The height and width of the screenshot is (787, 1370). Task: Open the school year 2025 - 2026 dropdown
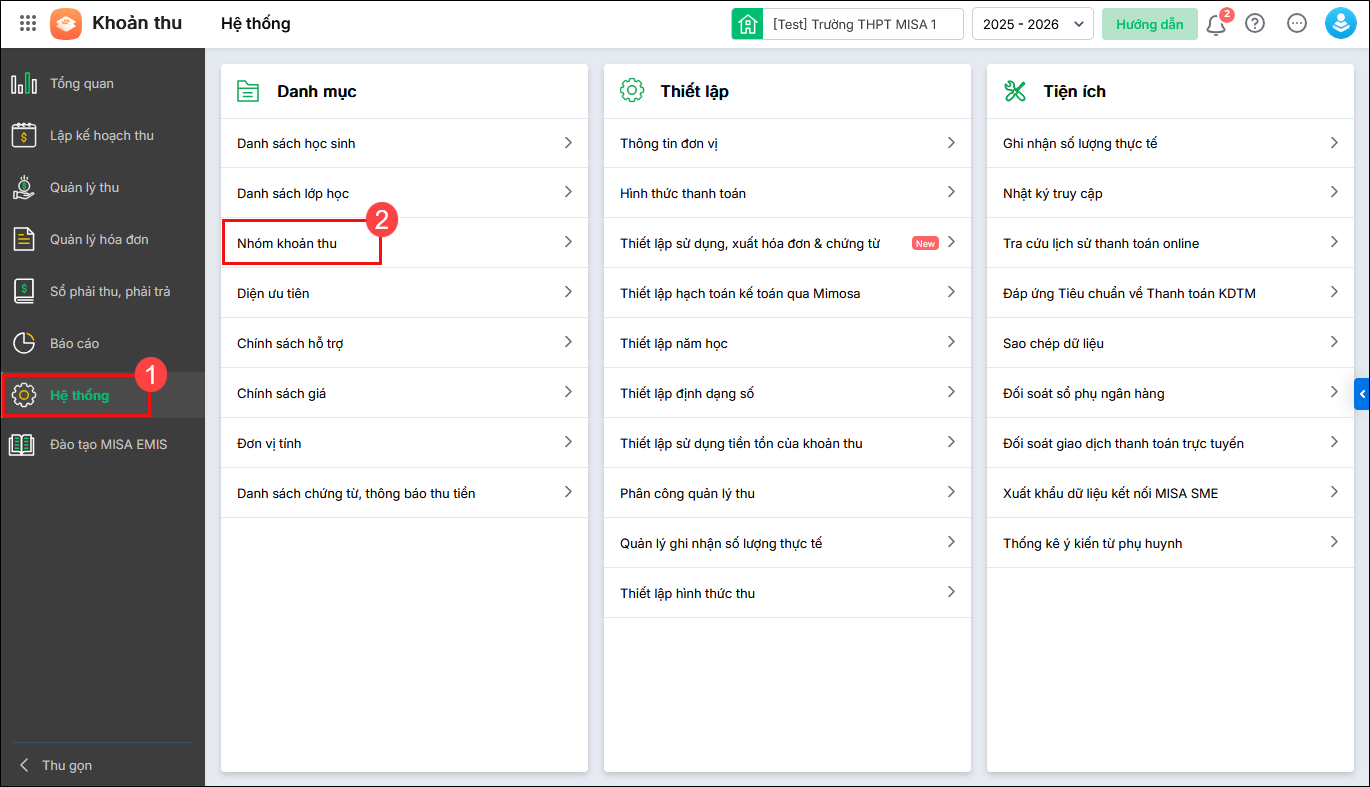tap(1033, 24)
